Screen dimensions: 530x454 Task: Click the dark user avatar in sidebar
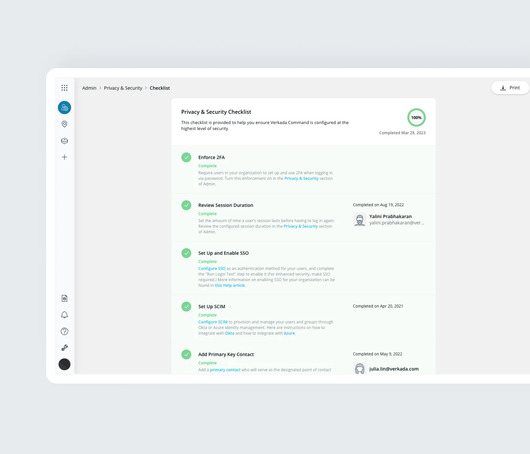(64, 364)
